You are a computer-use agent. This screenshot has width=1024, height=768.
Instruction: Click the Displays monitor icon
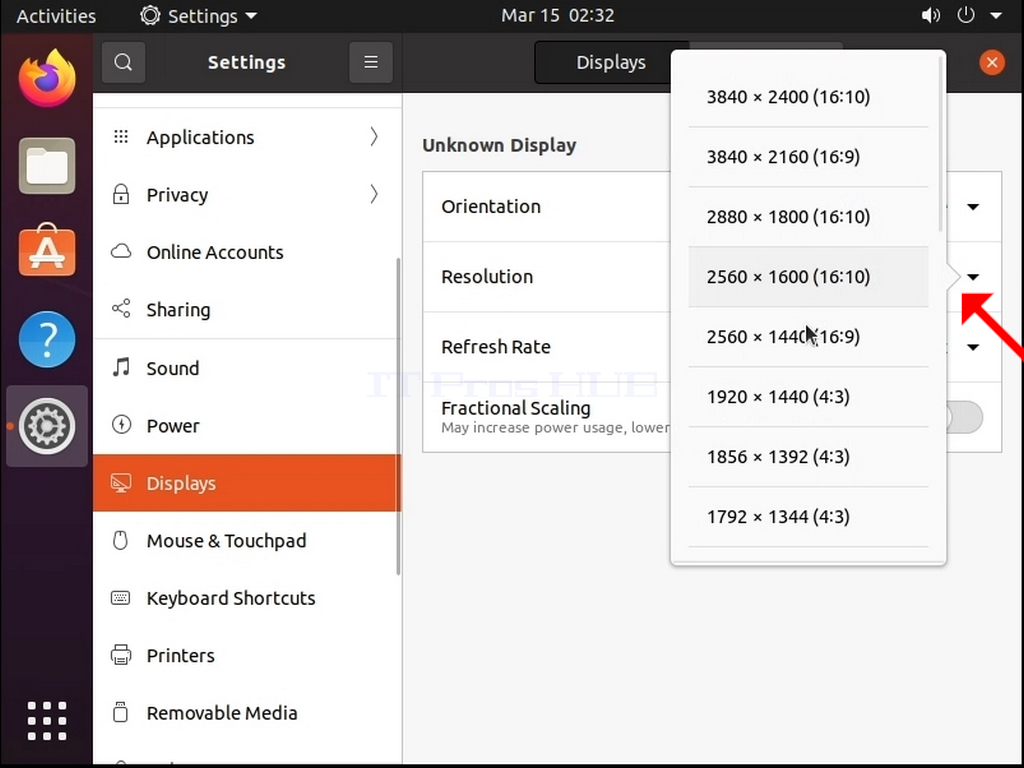pos(121,483)
